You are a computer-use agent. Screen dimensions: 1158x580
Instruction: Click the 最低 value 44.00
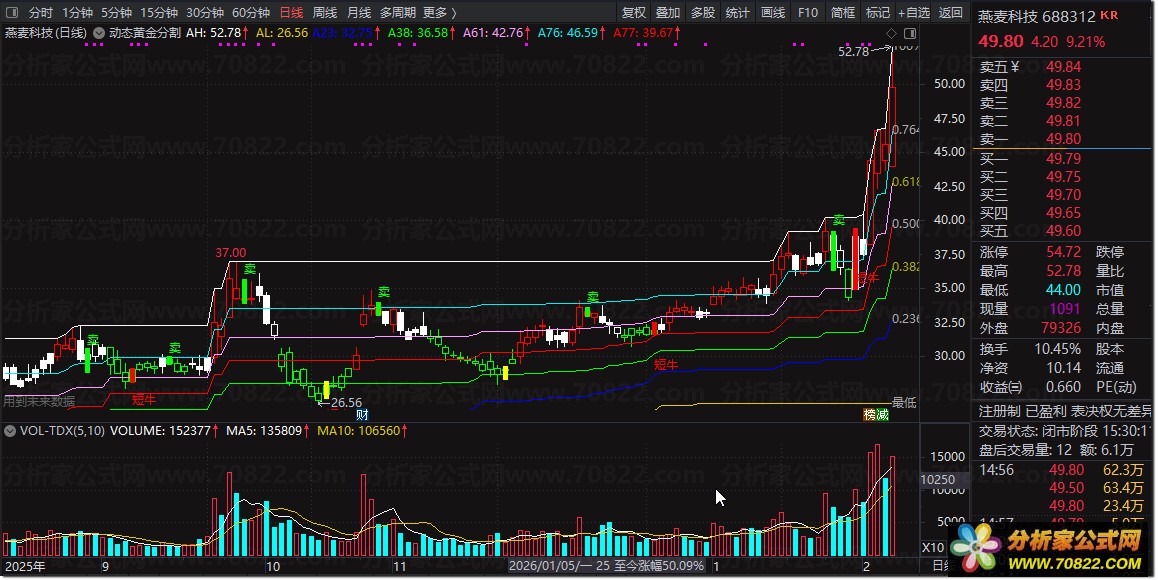coord(1063,290)
